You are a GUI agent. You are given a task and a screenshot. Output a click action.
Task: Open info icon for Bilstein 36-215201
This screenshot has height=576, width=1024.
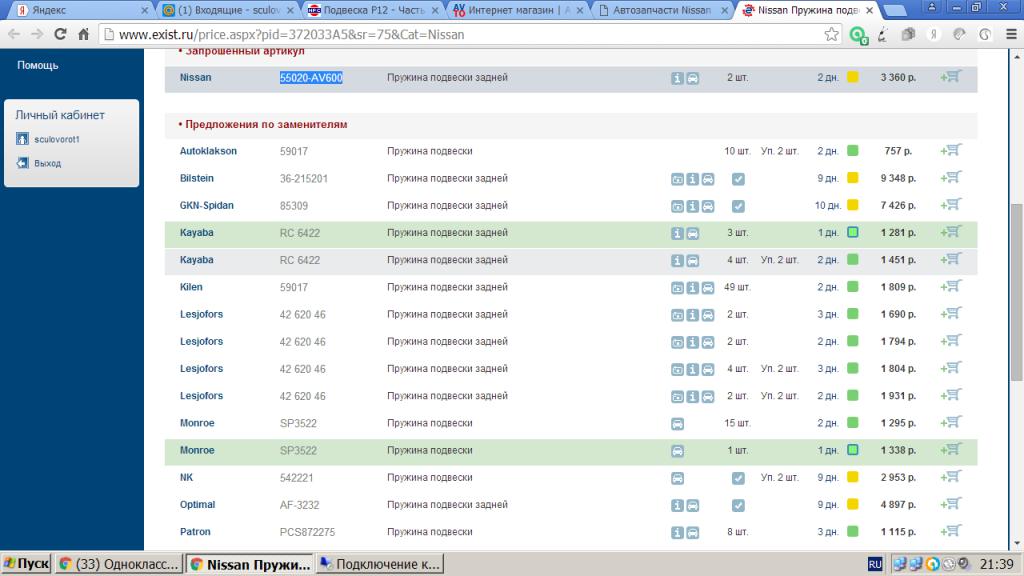coord(692,179)
